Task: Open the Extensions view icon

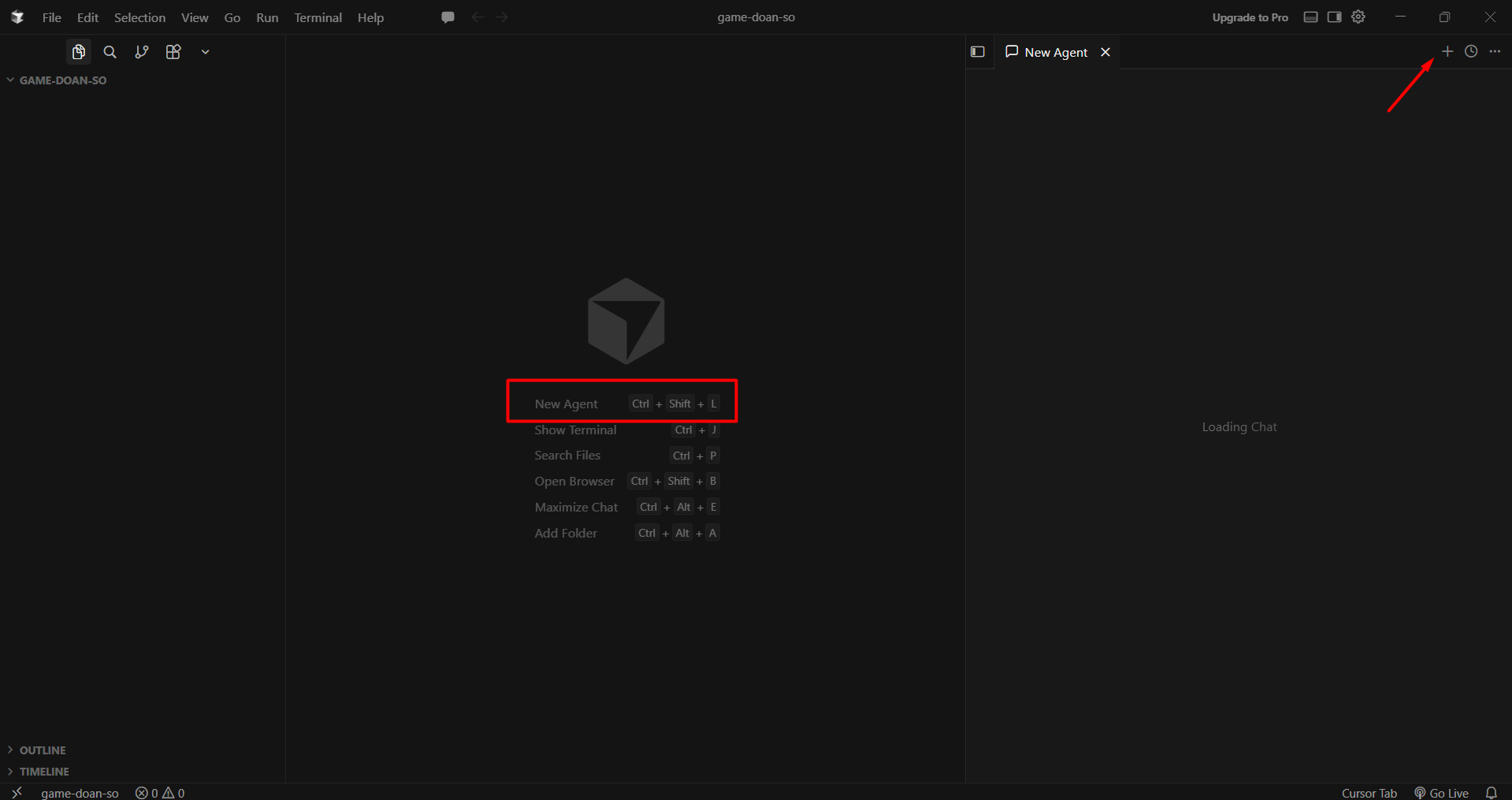Action: coord(173,52)
